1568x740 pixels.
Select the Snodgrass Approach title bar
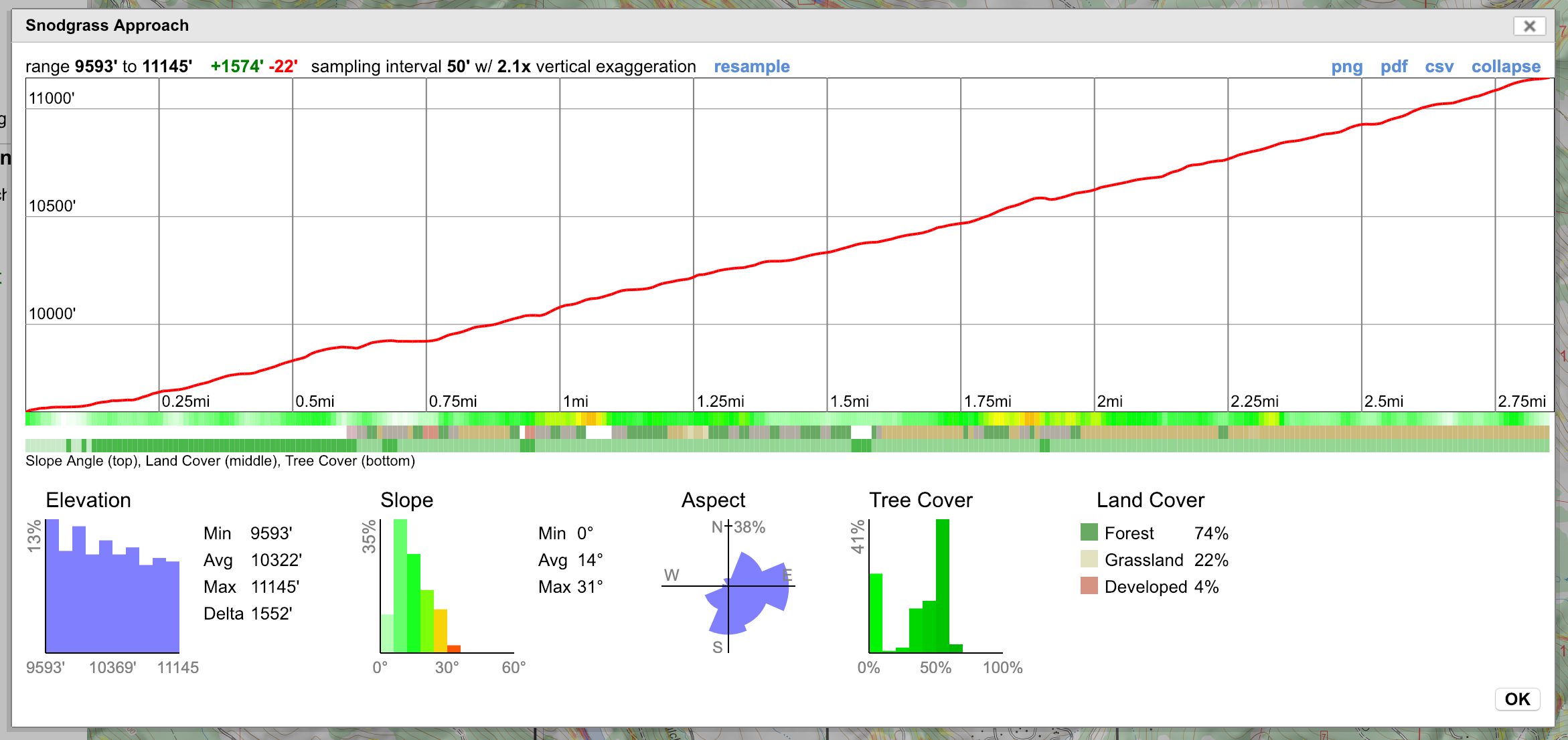coord(106,25)
